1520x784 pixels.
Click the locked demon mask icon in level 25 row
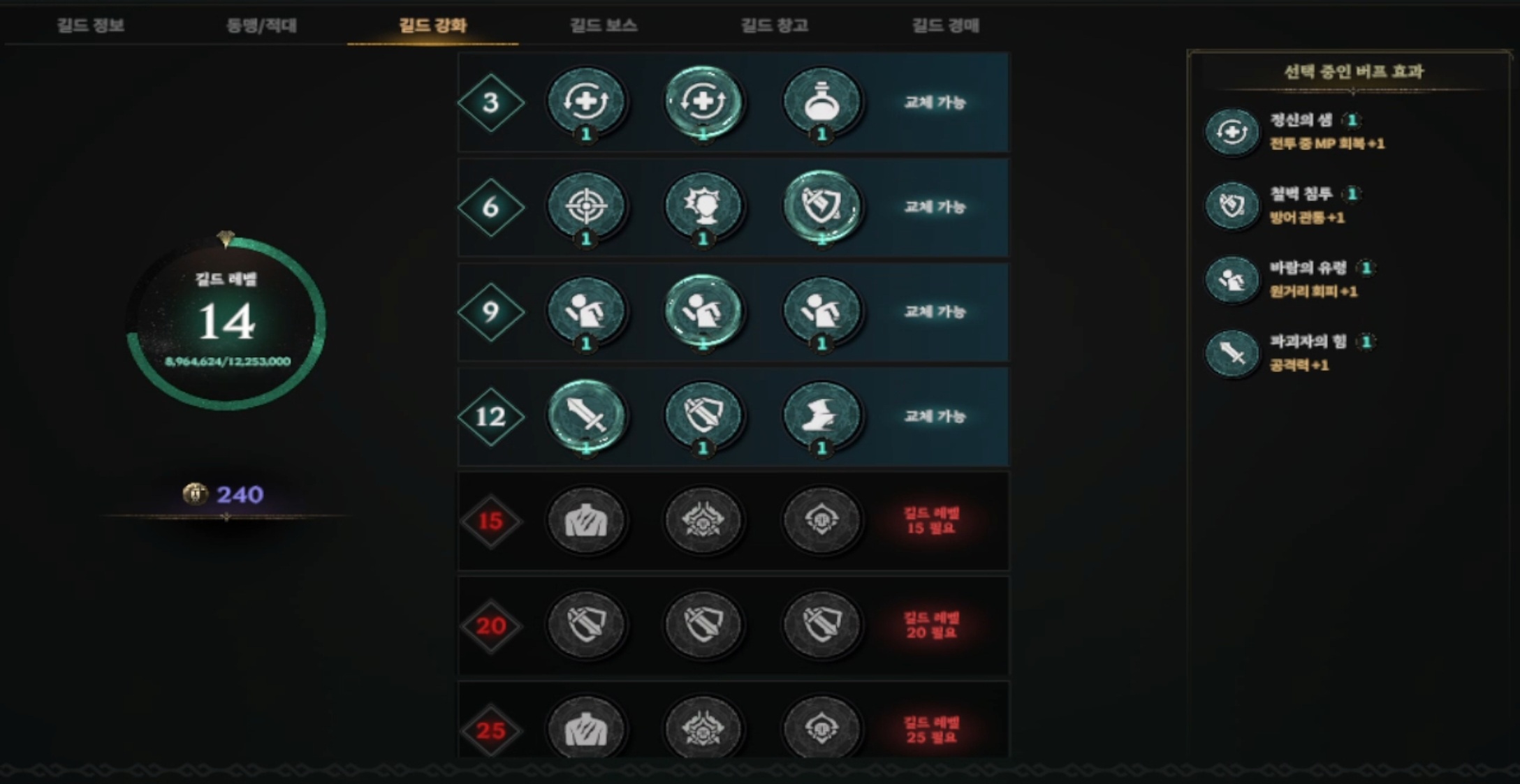[x=703, y=729]
